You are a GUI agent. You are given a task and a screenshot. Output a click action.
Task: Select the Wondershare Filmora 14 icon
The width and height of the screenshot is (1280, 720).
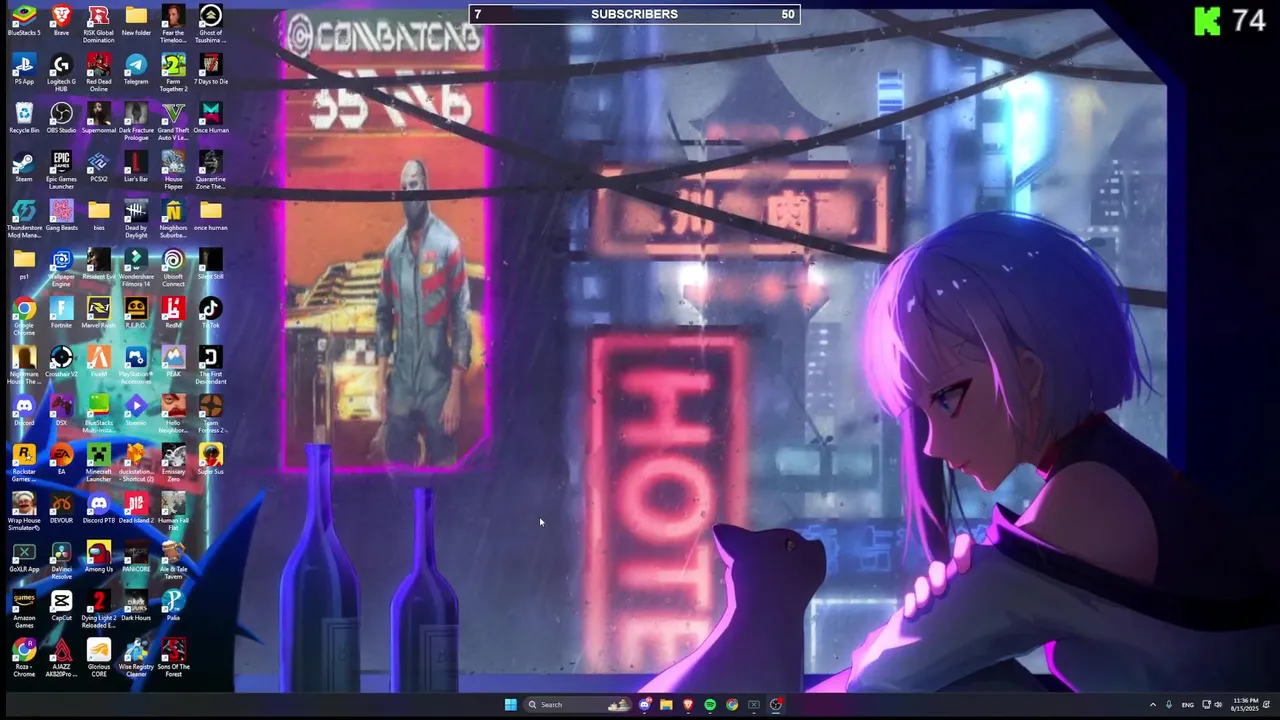pyautogui.click(x=136, y=269)
